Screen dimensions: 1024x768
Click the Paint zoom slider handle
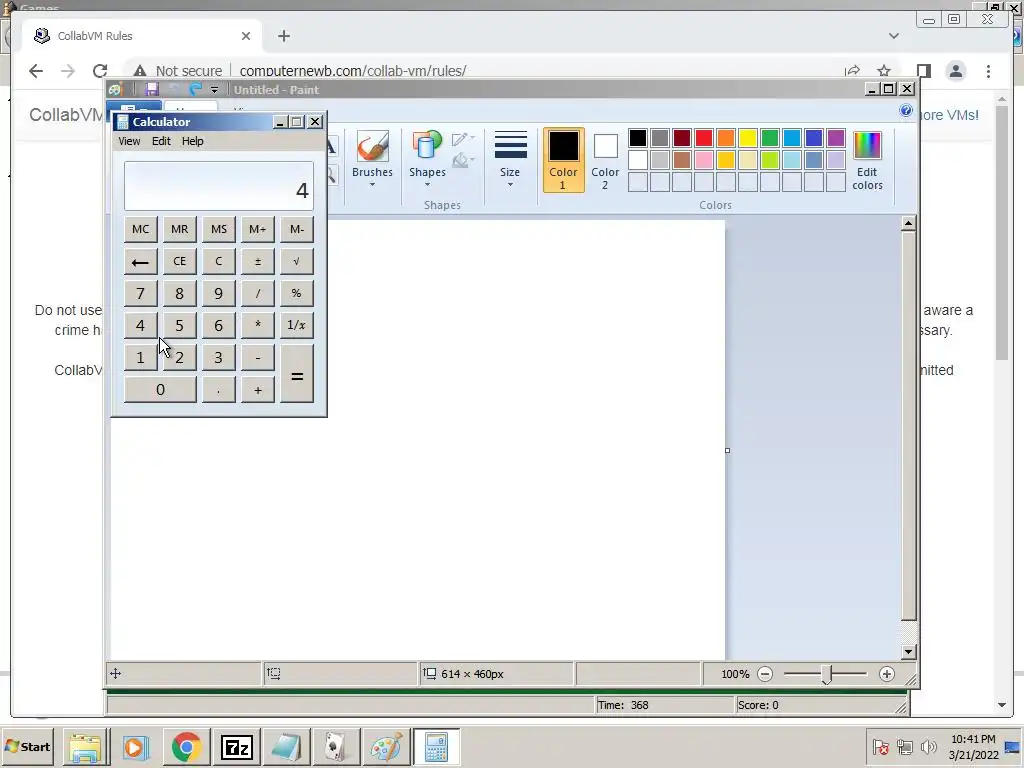(x=826, y=675)
